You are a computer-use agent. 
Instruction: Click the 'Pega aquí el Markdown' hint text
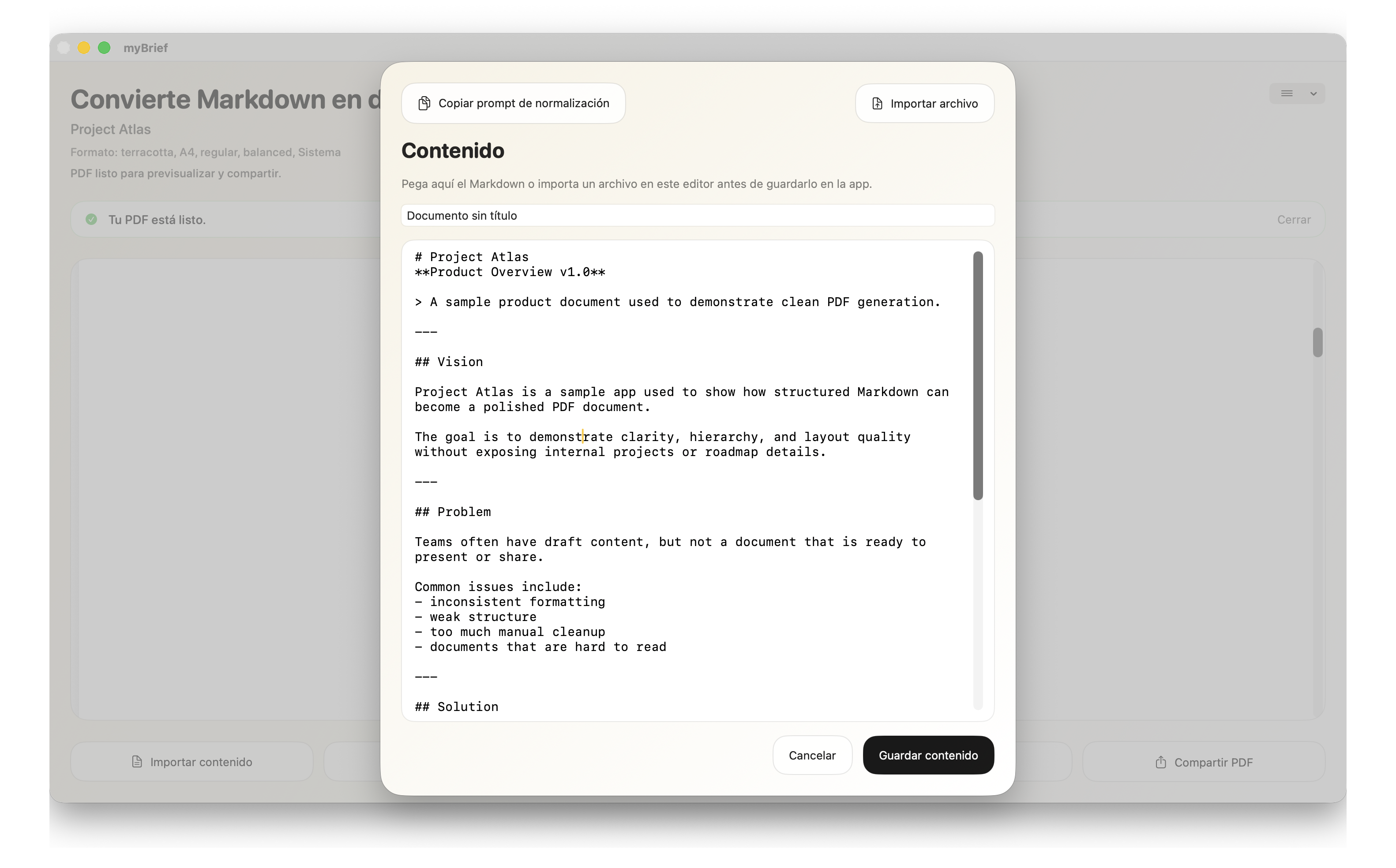pyautogui.click(x=636, y=184)
